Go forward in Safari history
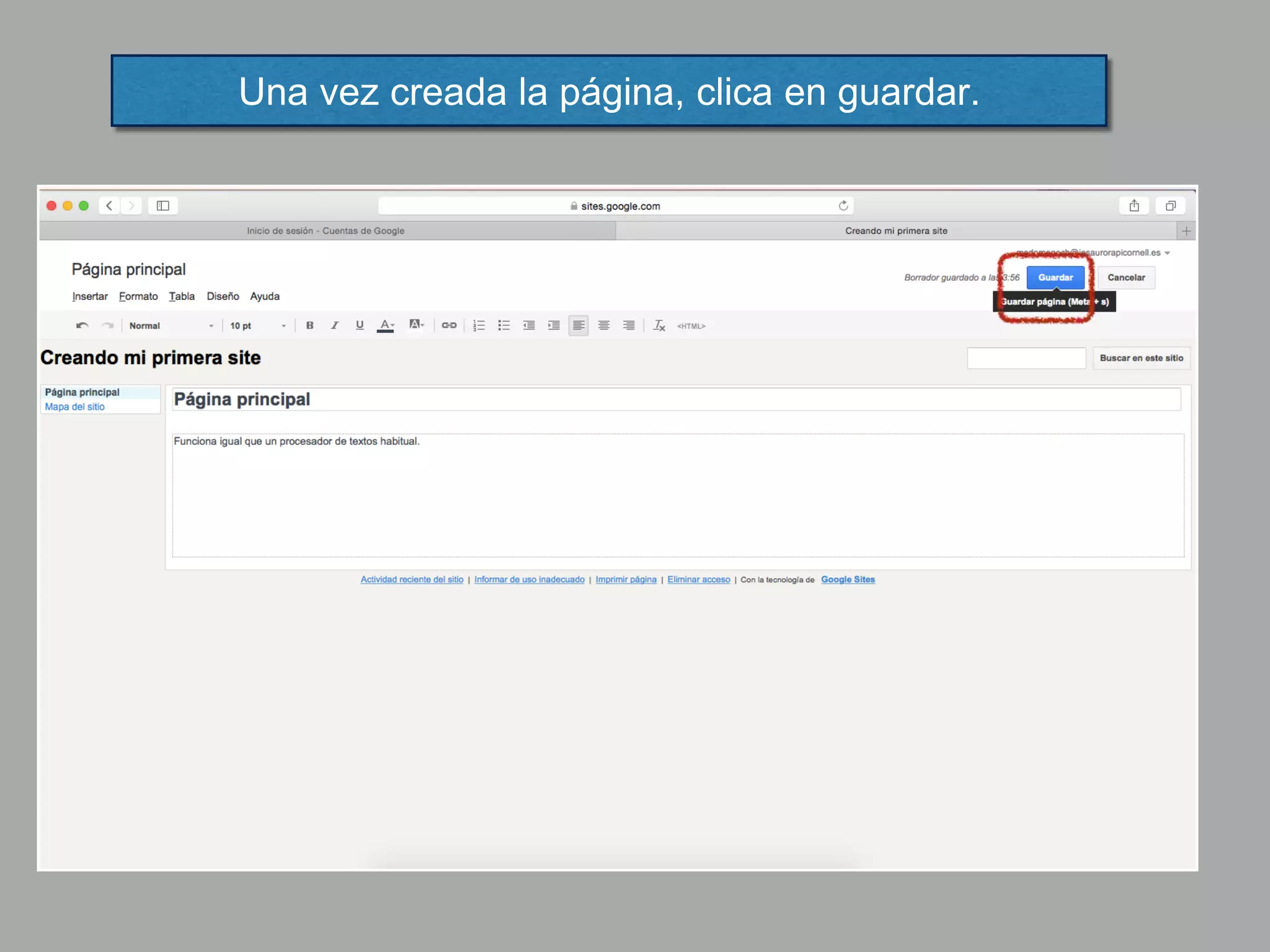1270x952 pixels. [131, 206]
